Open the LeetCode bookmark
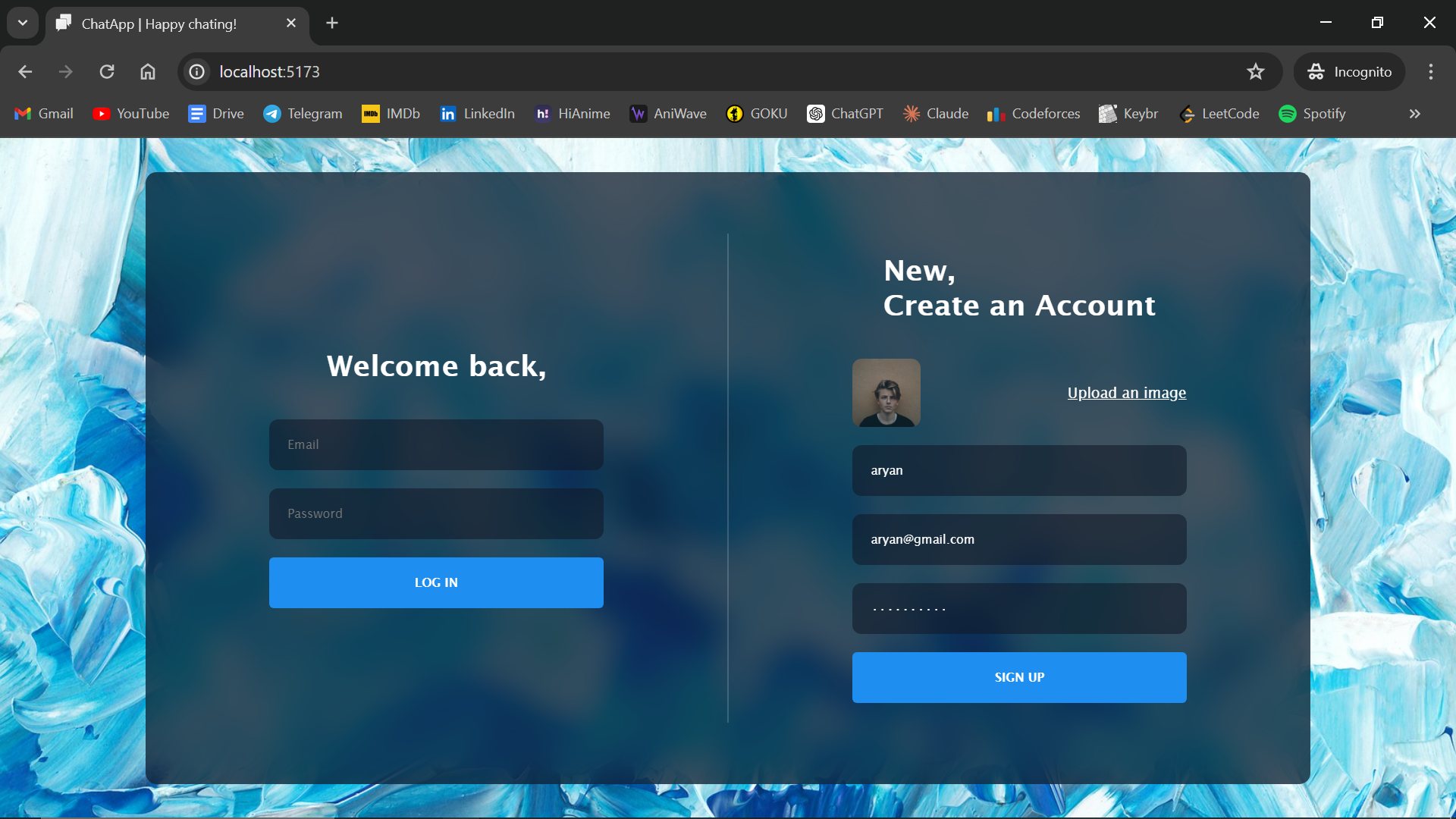Screen dimensions: 1456x819 (x=1219, y=114)
